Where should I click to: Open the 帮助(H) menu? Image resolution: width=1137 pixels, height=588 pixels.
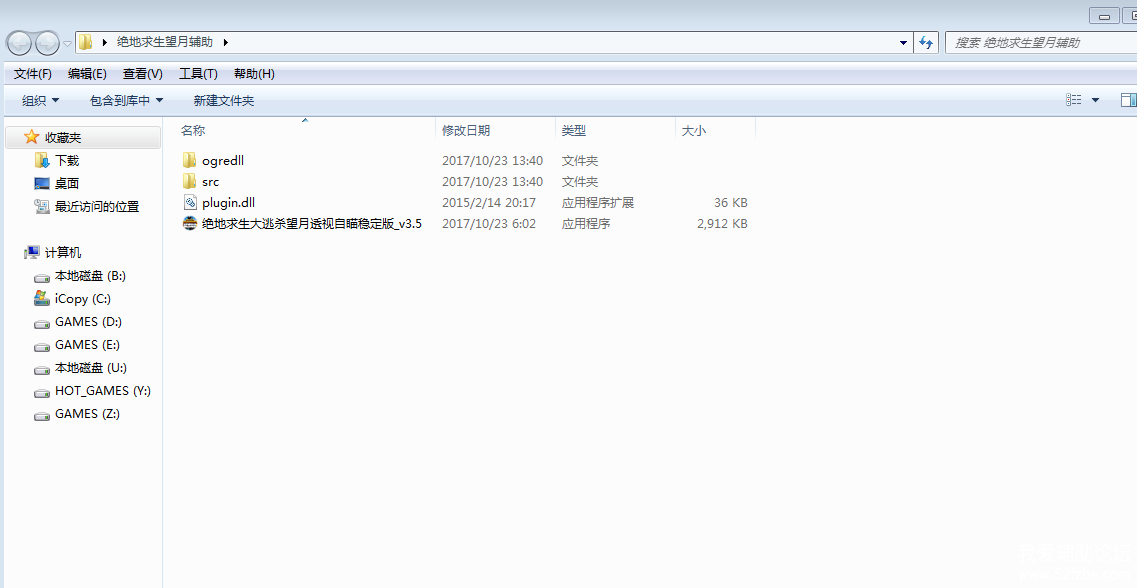[x=254, y=73]
